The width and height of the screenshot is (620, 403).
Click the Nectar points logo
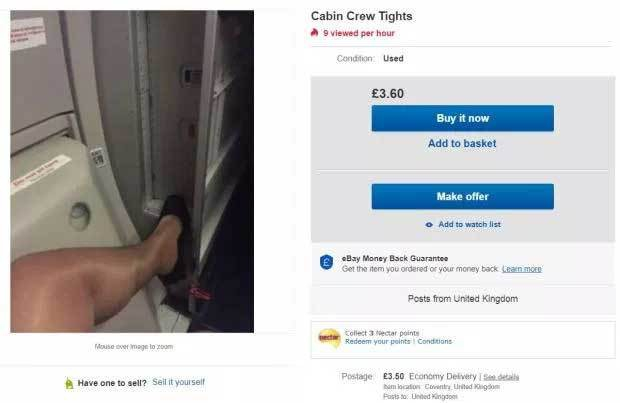329,338
